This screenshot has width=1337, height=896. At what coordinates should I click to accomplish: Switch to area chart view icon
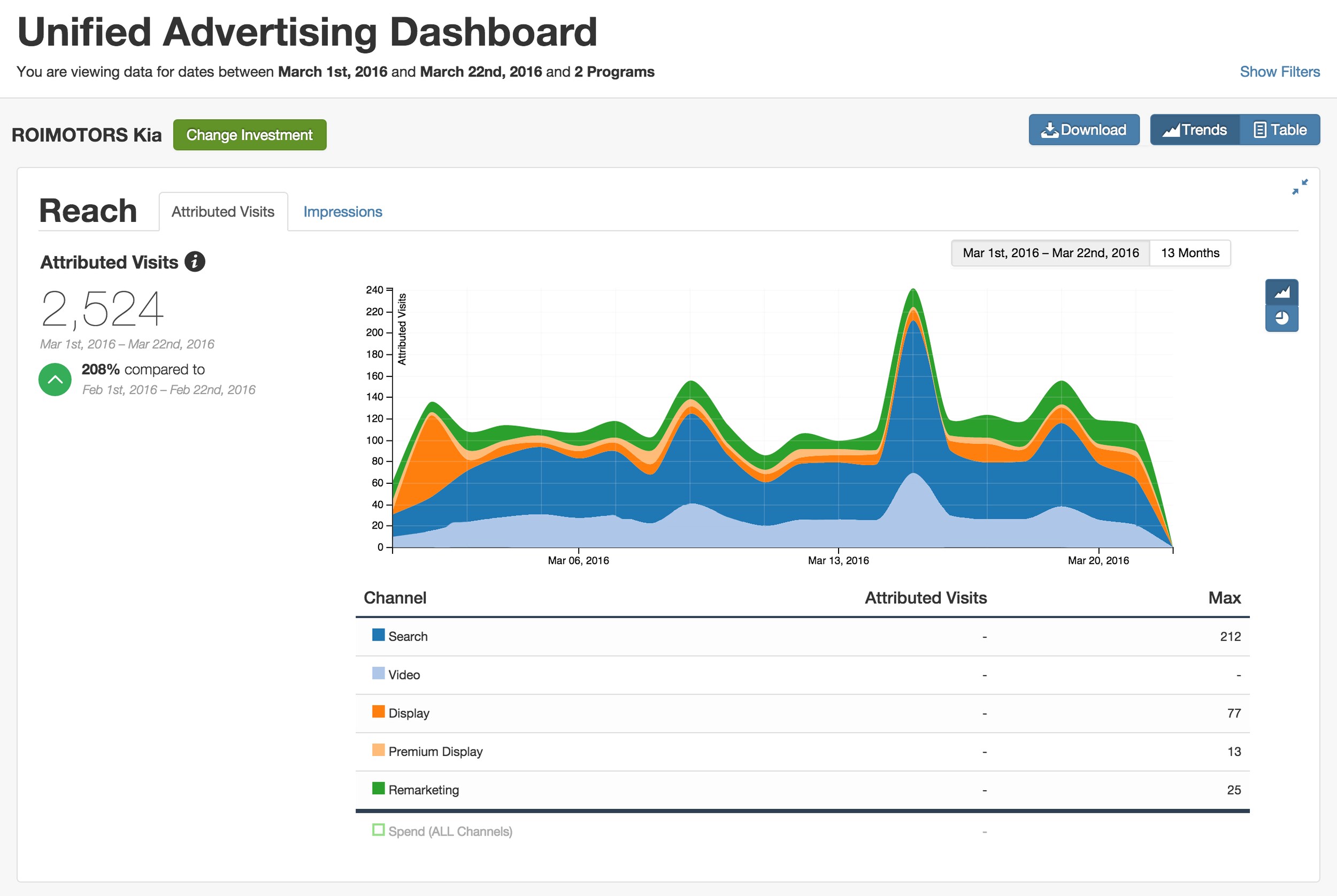[x=1281, y=292]
